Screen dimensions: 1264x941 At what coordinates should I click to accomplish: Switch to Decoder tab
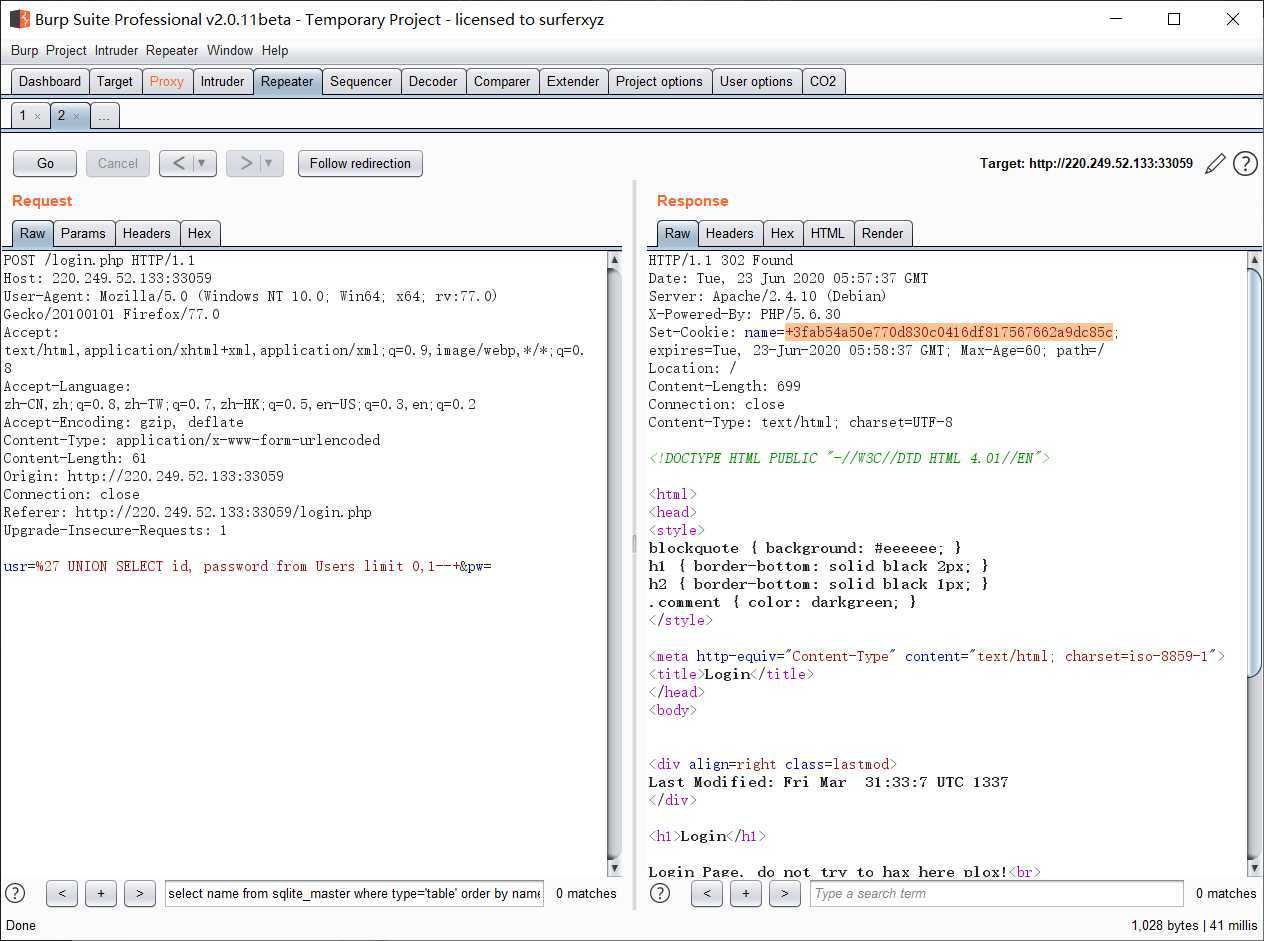click(433, 81)
